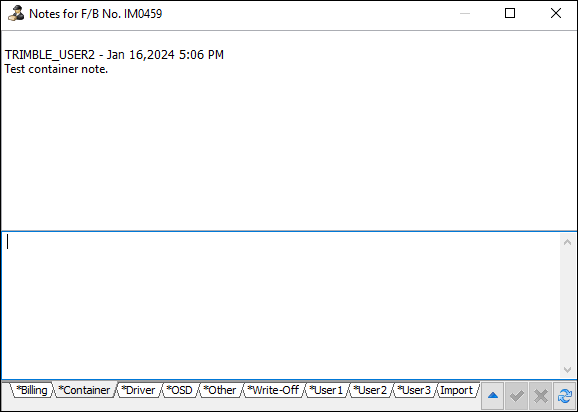Open the *OSD tab
Screen dimensions: 578x412
click(x=180, y=390)
